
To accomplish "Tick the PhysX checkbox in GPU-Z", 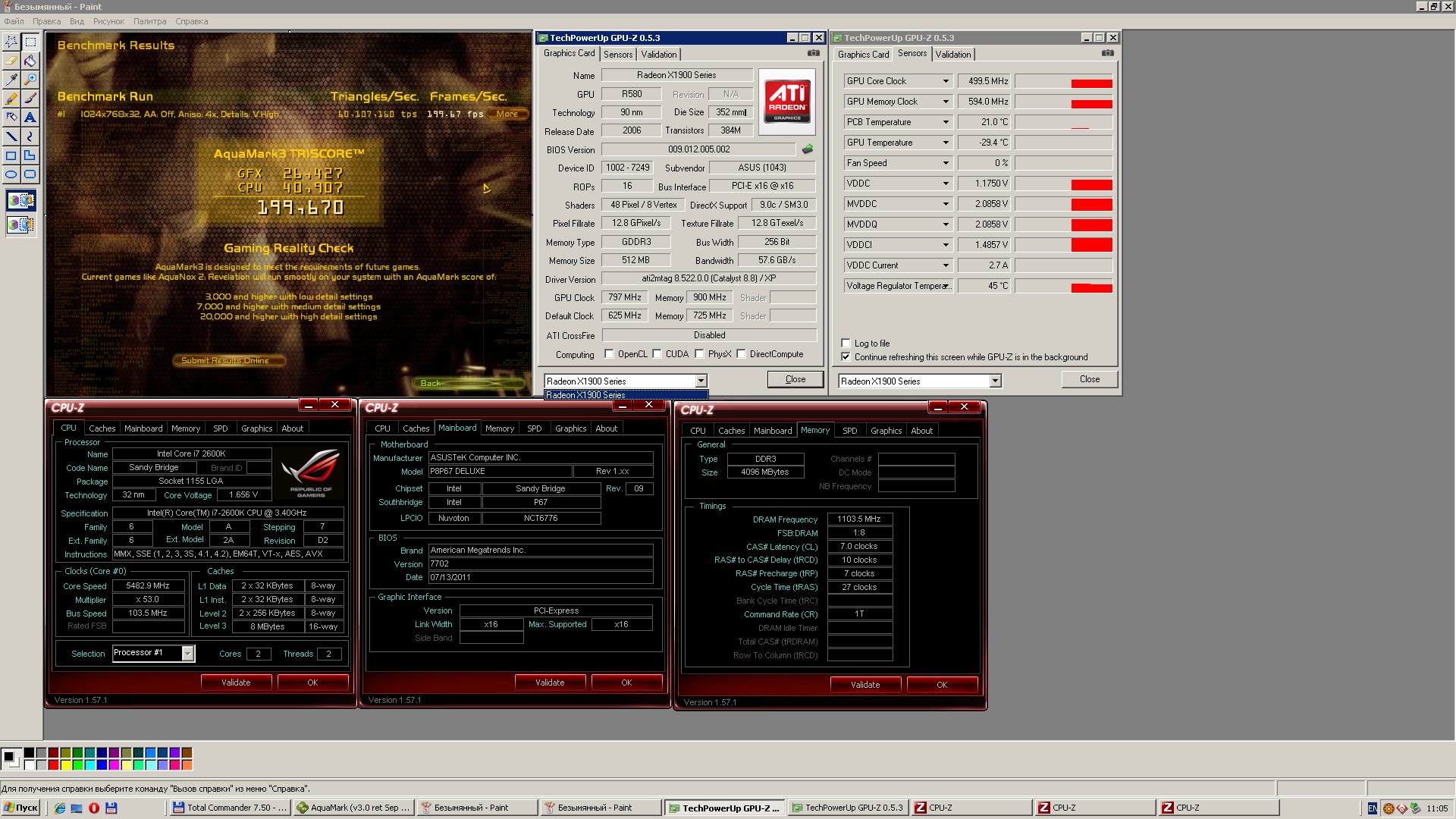I will click(699, 354).
